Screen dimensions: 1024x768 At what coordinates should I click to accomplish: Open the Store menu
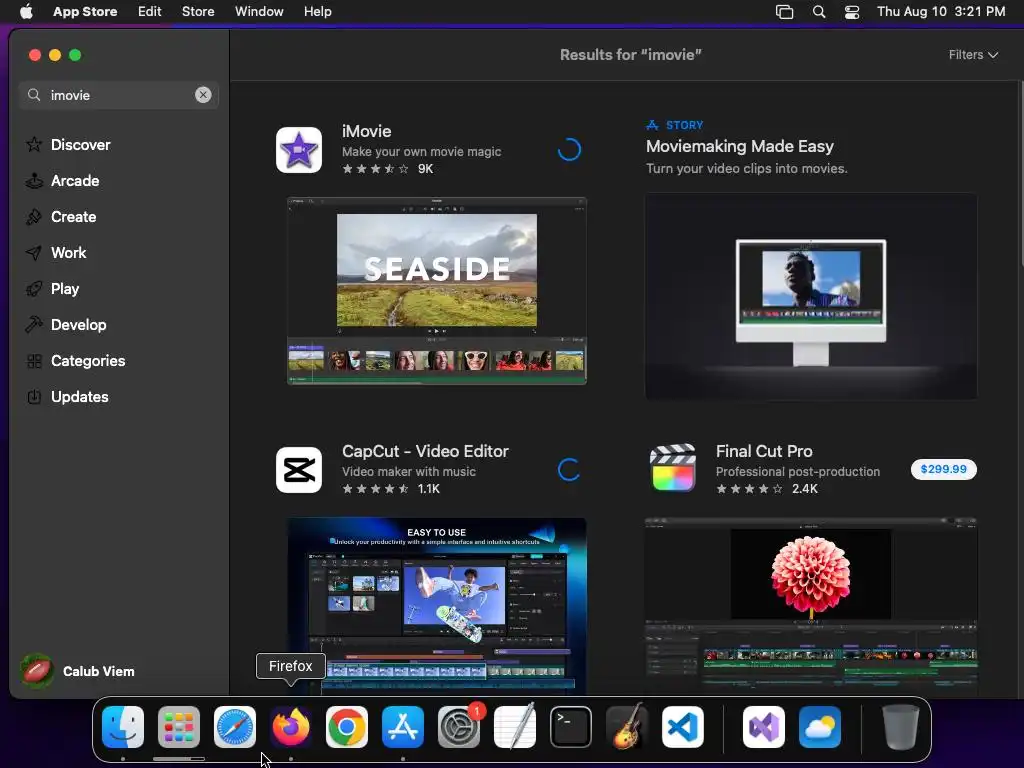pos(198,11)
